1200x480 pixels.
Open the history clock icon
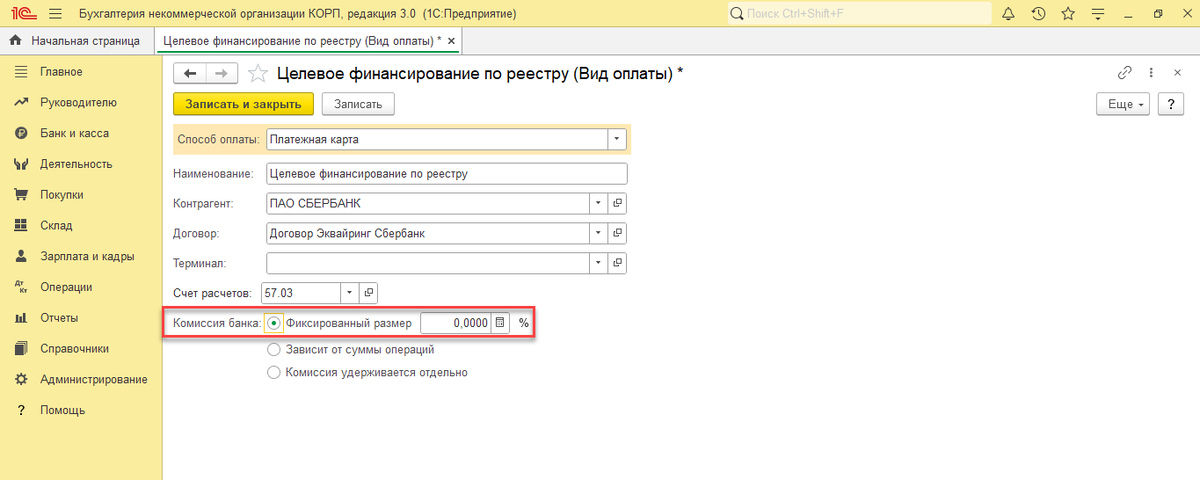tap(1038, 14)
